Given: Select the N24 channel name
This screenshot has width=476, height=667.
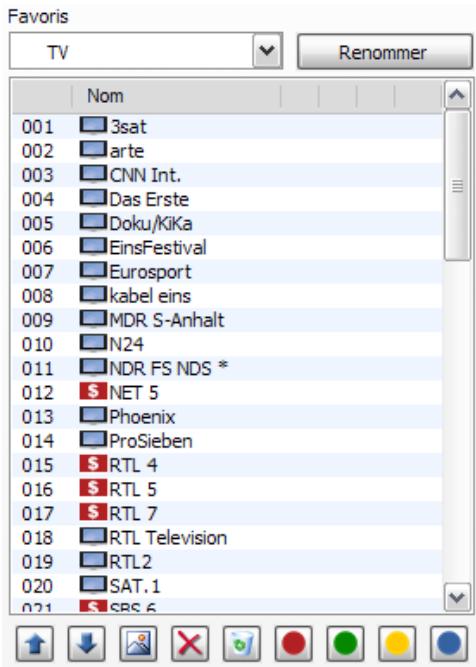Looking at the screenshot, I should [126, 344].
